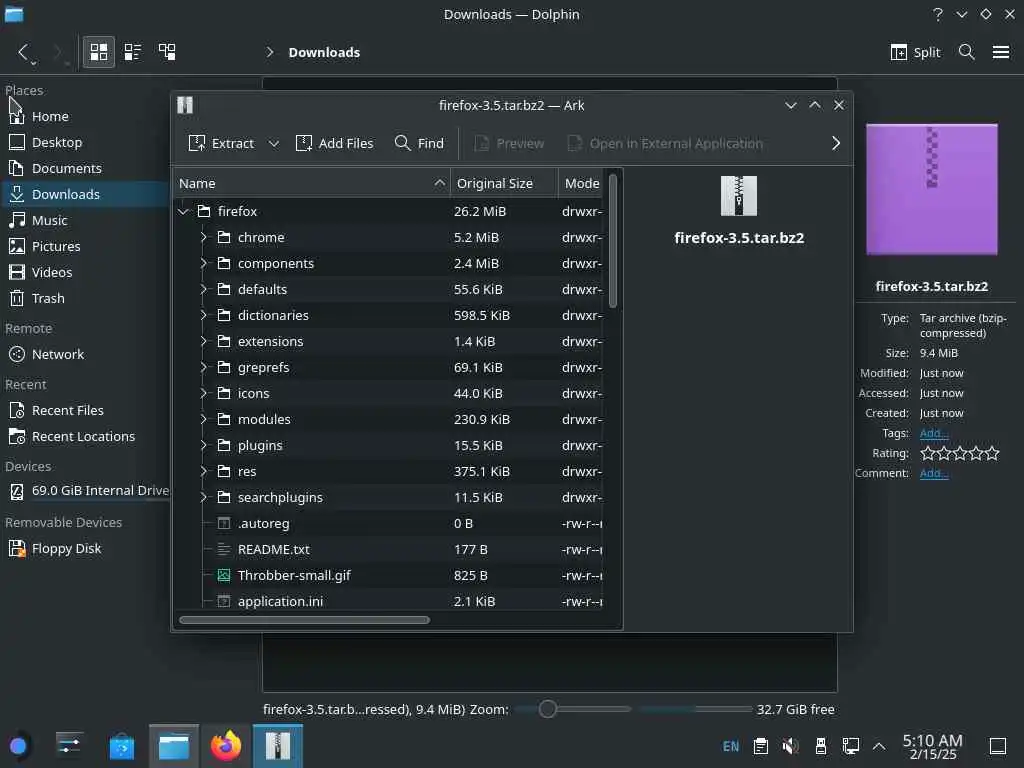The height and width of the screenshot is (768, 1024).
Task: Select the Throbber-small.gif file
Action: coord(389,575)
